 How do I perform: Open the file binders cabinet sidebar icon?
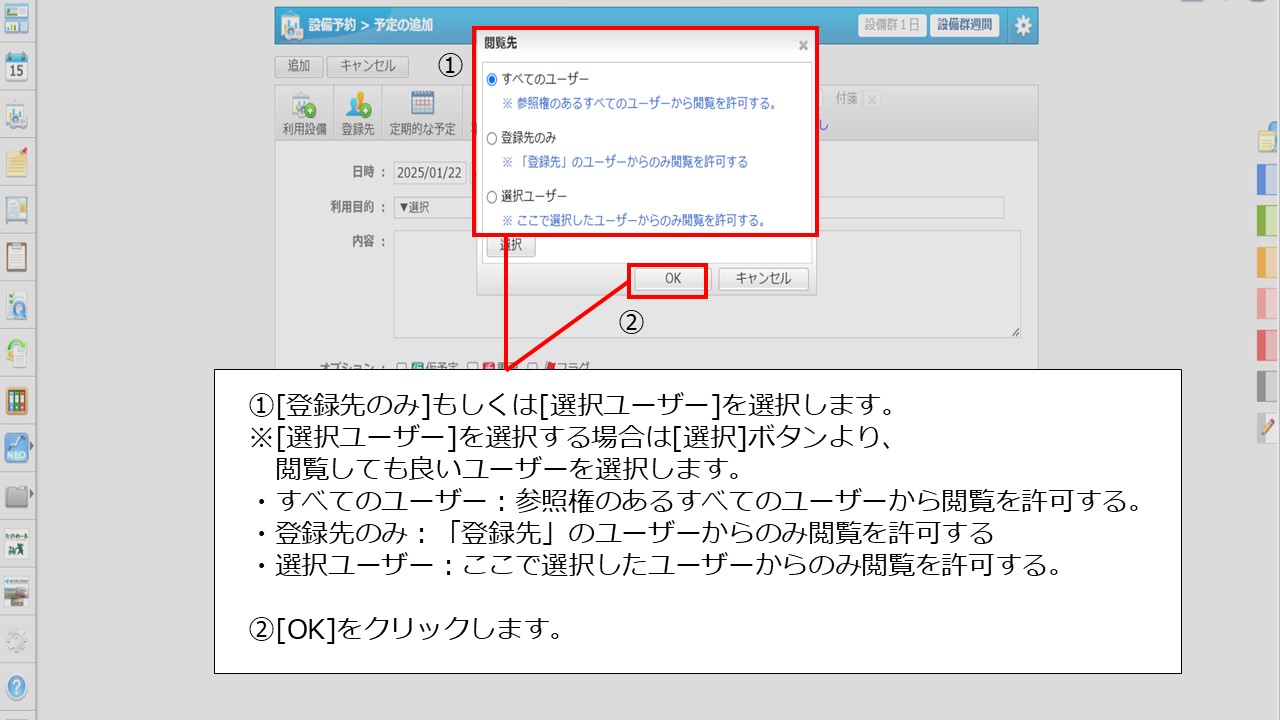(16, 401)
